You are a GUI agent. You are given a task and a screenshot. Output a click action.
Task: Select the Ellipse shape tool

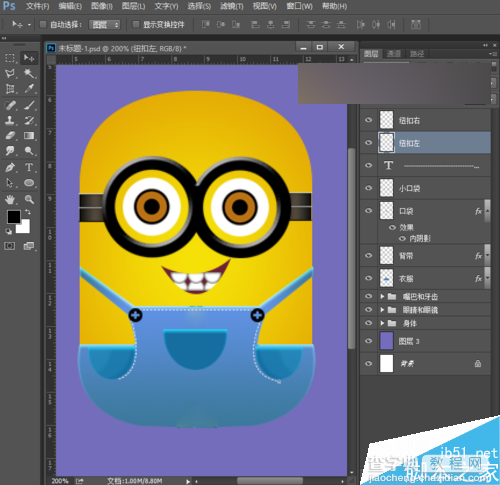tap(29, 183)
